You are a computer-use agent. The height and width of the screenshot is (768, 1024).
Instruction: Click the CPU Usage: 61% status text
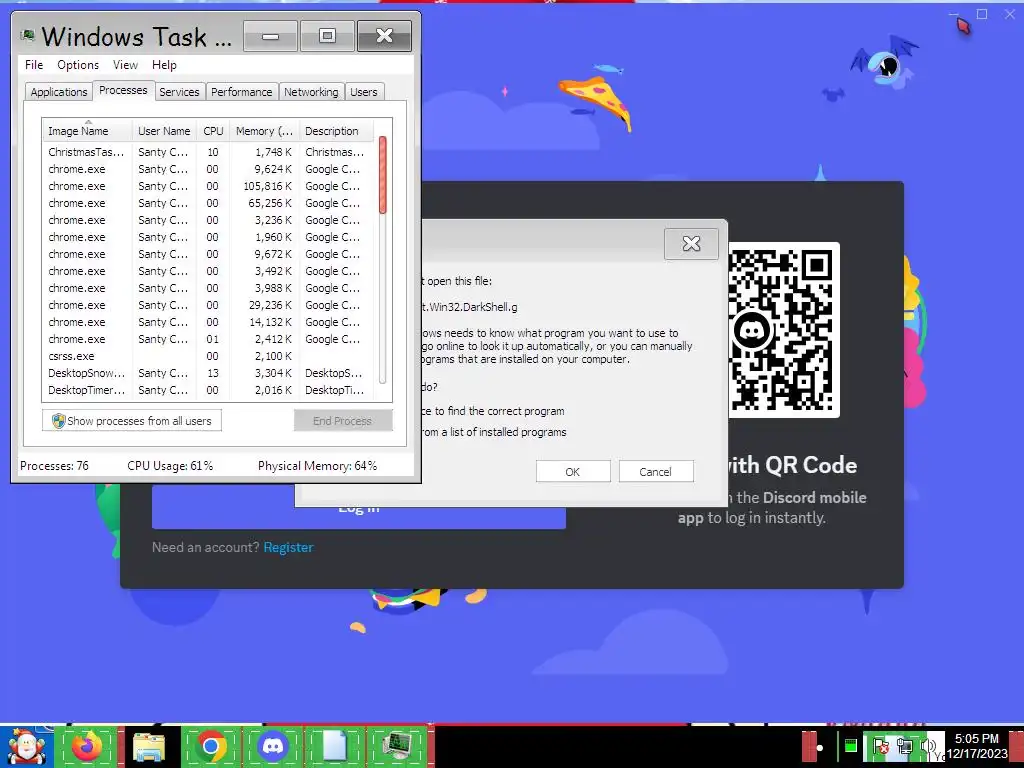[x=170, y=466]
